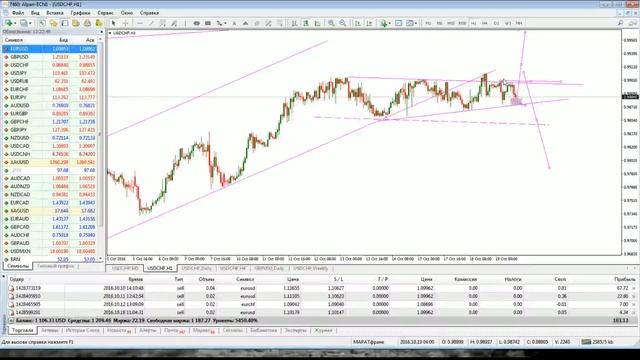640x360 pixels.
Task: Select the Cursor arrow tool
Action: point(113,23)
